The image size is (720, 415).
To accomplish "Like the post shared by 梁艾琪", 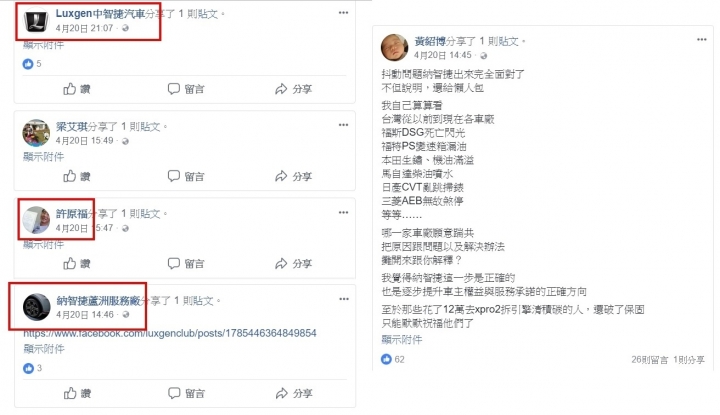I will coord(77,176).
